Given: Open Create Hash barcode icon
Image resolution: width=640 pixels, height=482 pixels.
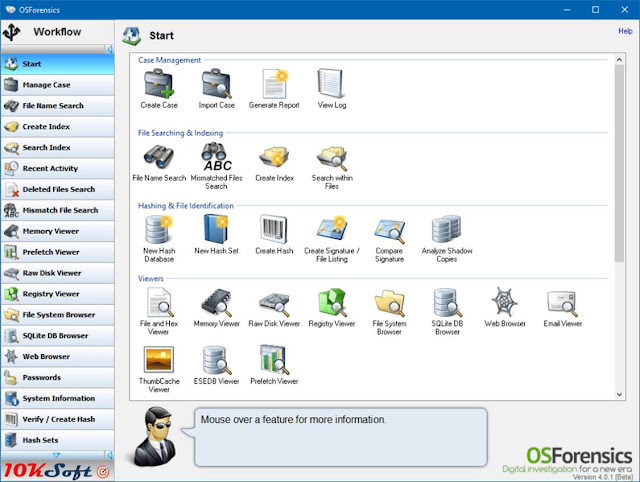Looking at the screenshot, I should click(x=274, y=229).
